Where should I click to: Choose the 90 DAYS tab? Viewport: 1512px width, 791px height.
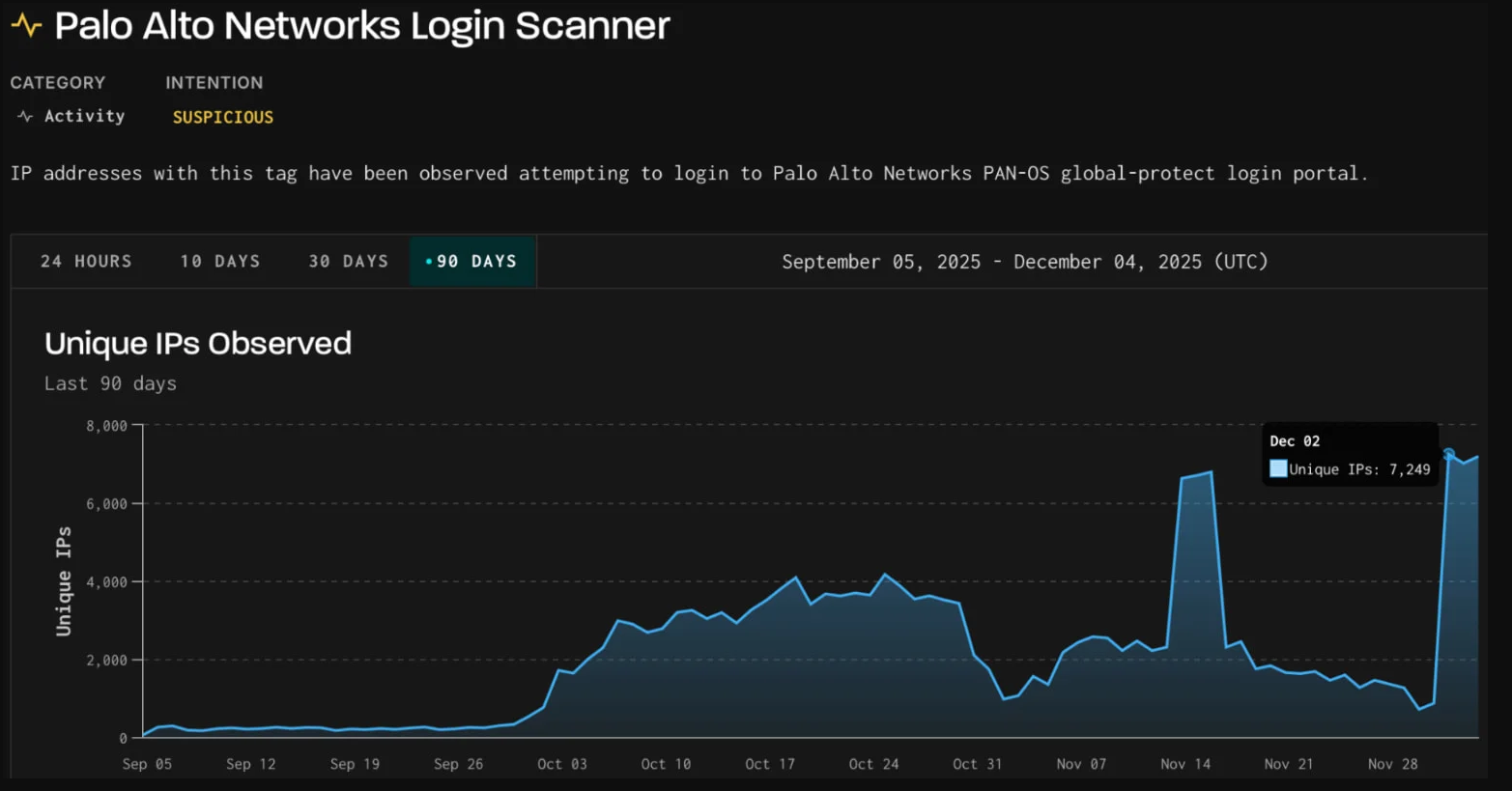tap(472, 262)
